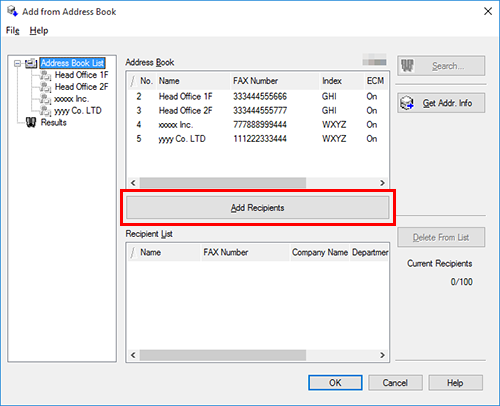Click the xxxxx Inc. contact icon in tree
Screen dimensions: 500x406
[45, 99]
